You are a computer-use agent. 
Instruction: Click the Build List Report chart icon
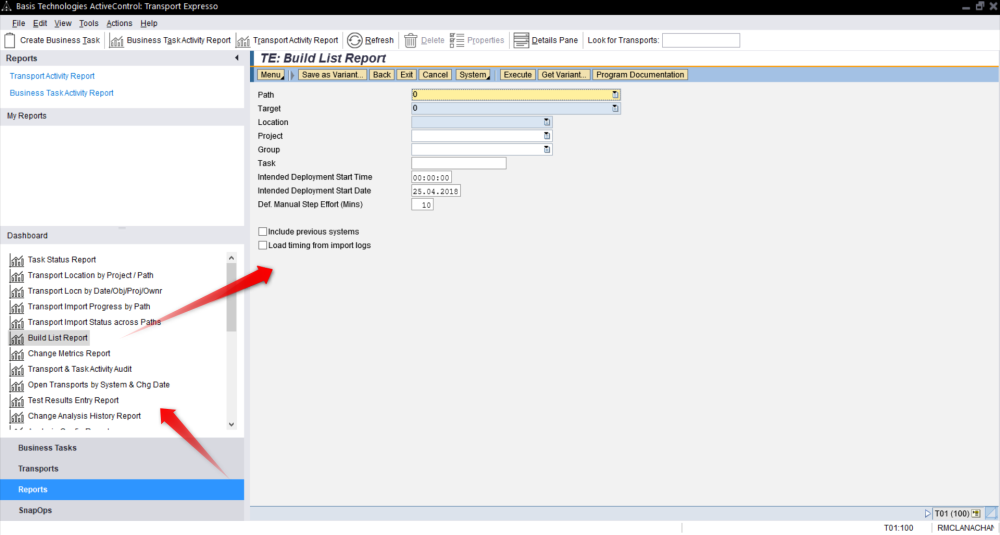pos(17,339)
